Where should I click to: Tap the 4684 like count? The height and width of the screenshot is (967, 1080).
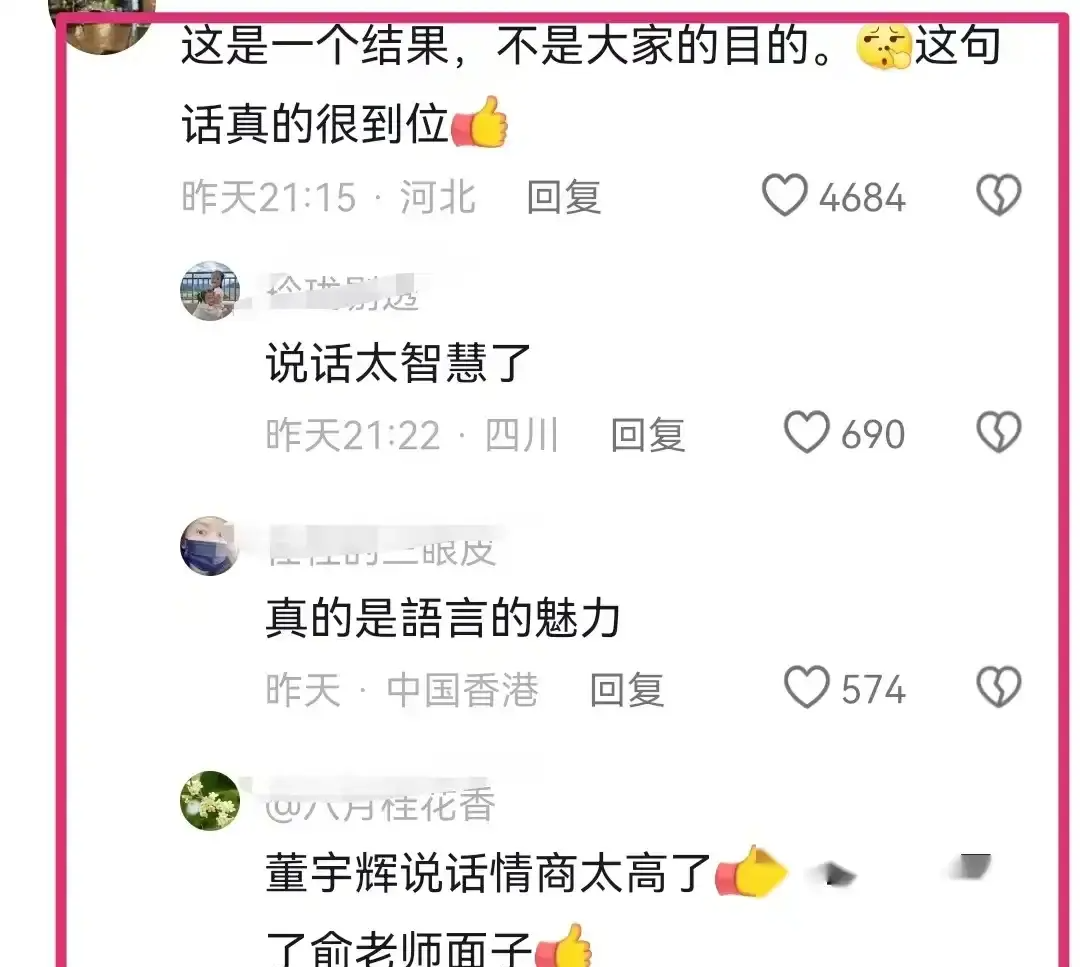click(862, 198)
